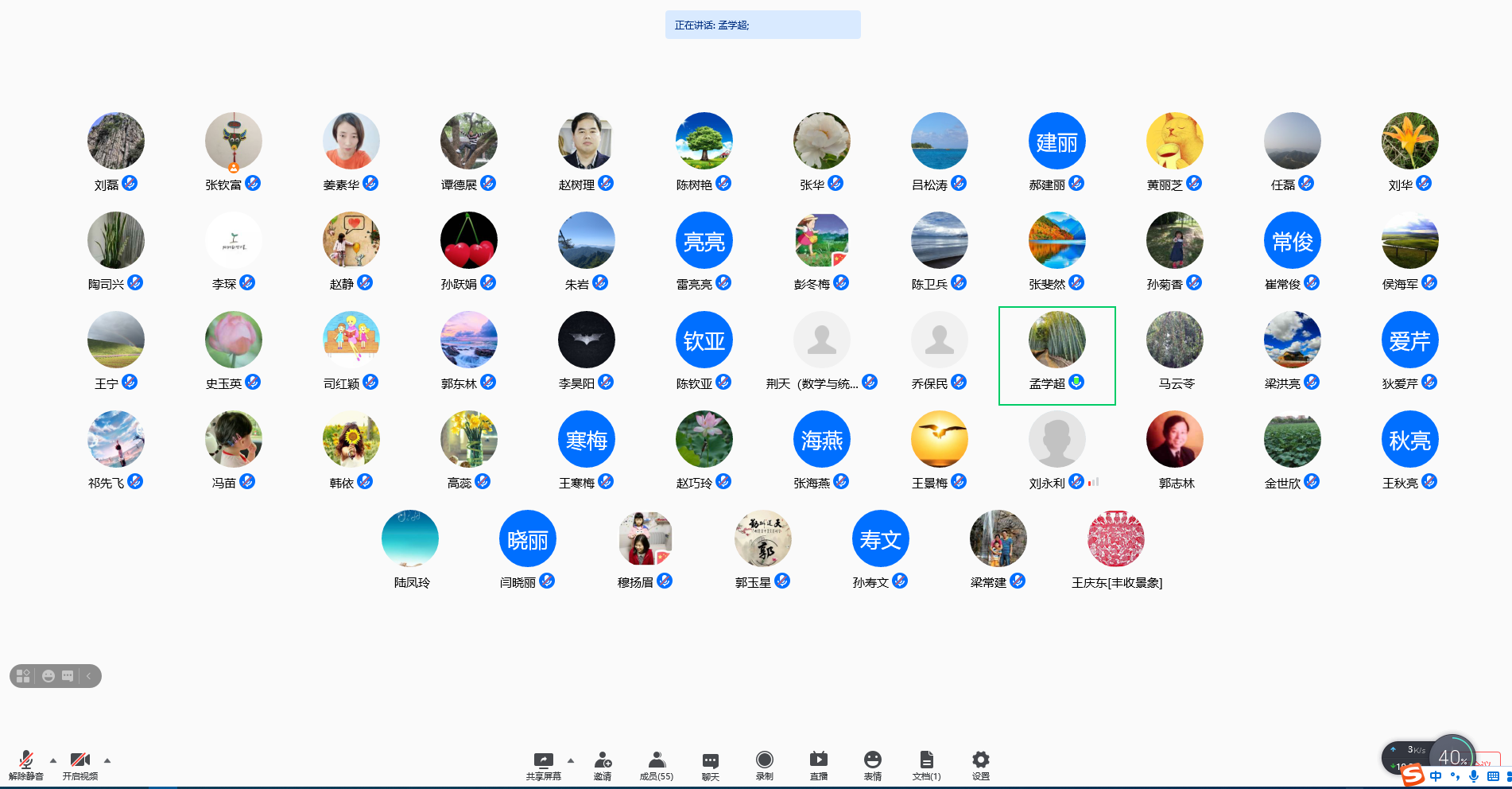
Task: Click the speaking indicator banner 正在讲话
Action: click(x=762, y=25)
